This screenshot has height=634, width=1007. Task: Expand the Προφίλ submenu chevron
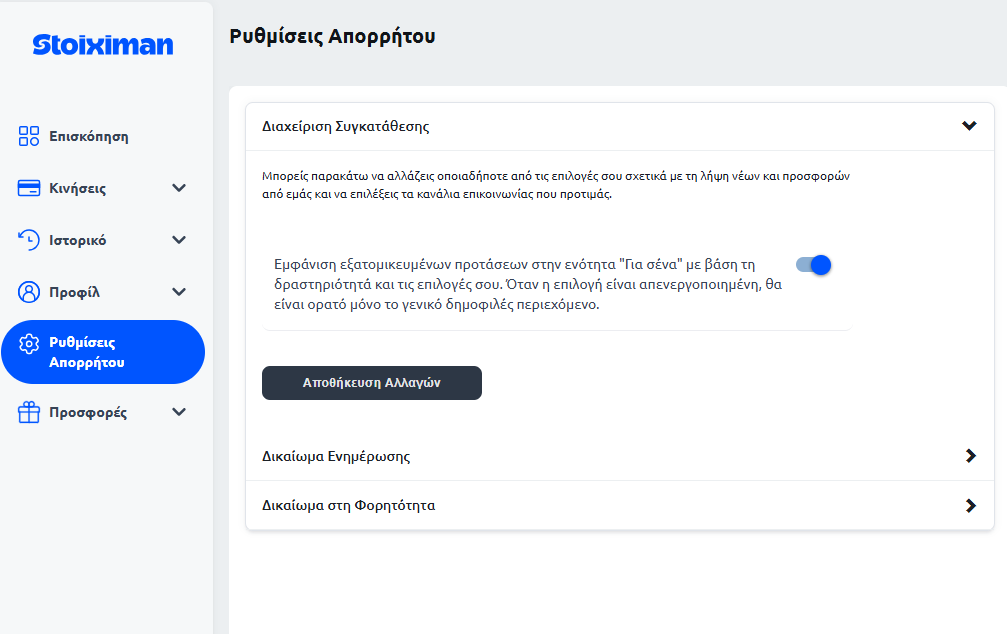(179, 292)
